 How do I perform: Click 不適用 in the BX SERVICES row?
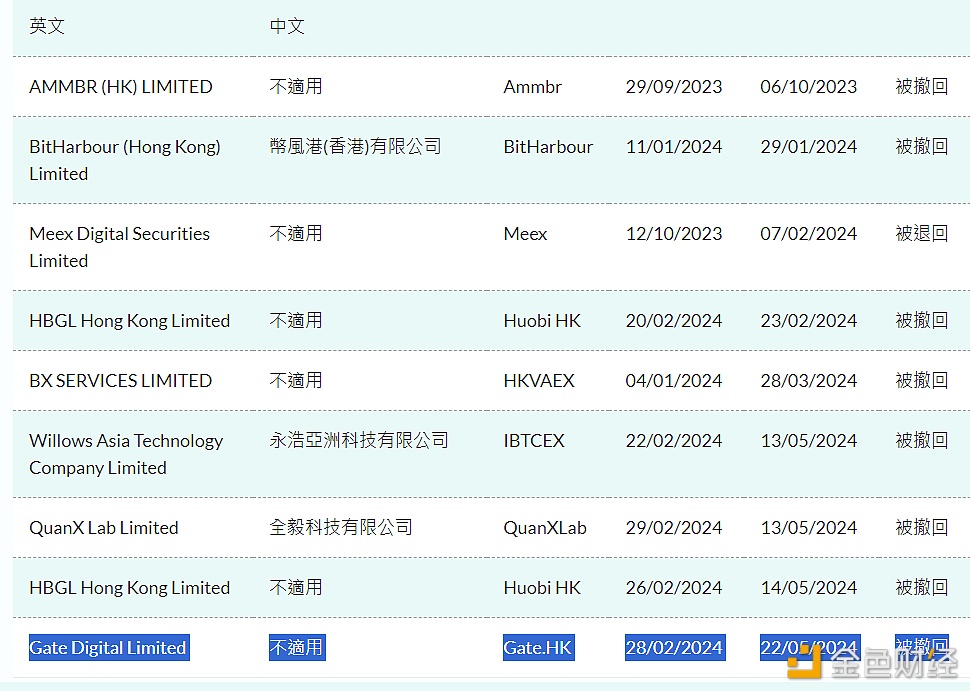pos(296,381)
